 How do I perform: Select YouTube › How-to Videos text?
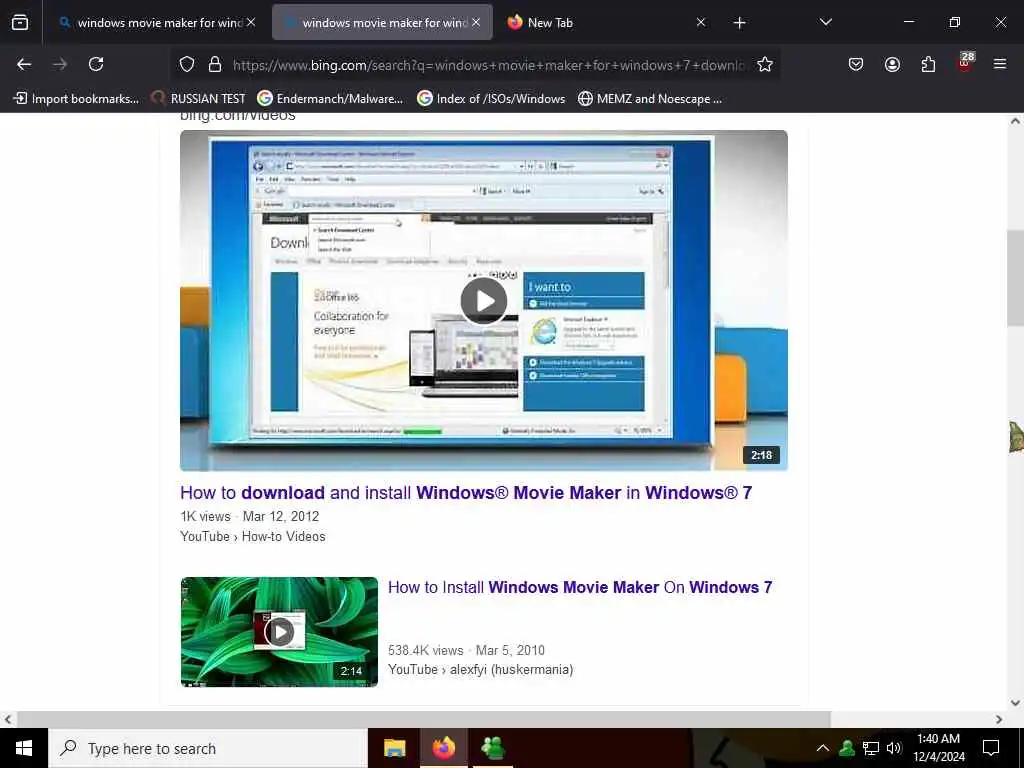tap(253, 536)
